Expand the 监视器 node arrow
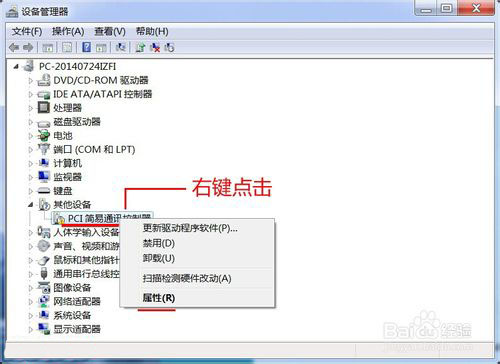 [x=30, y=177]
